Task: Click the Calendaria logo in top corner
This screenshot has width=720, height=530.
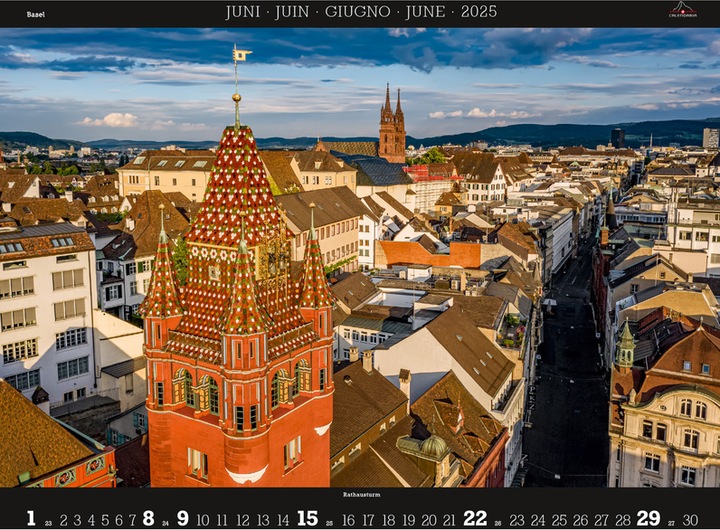Action: 682,10
